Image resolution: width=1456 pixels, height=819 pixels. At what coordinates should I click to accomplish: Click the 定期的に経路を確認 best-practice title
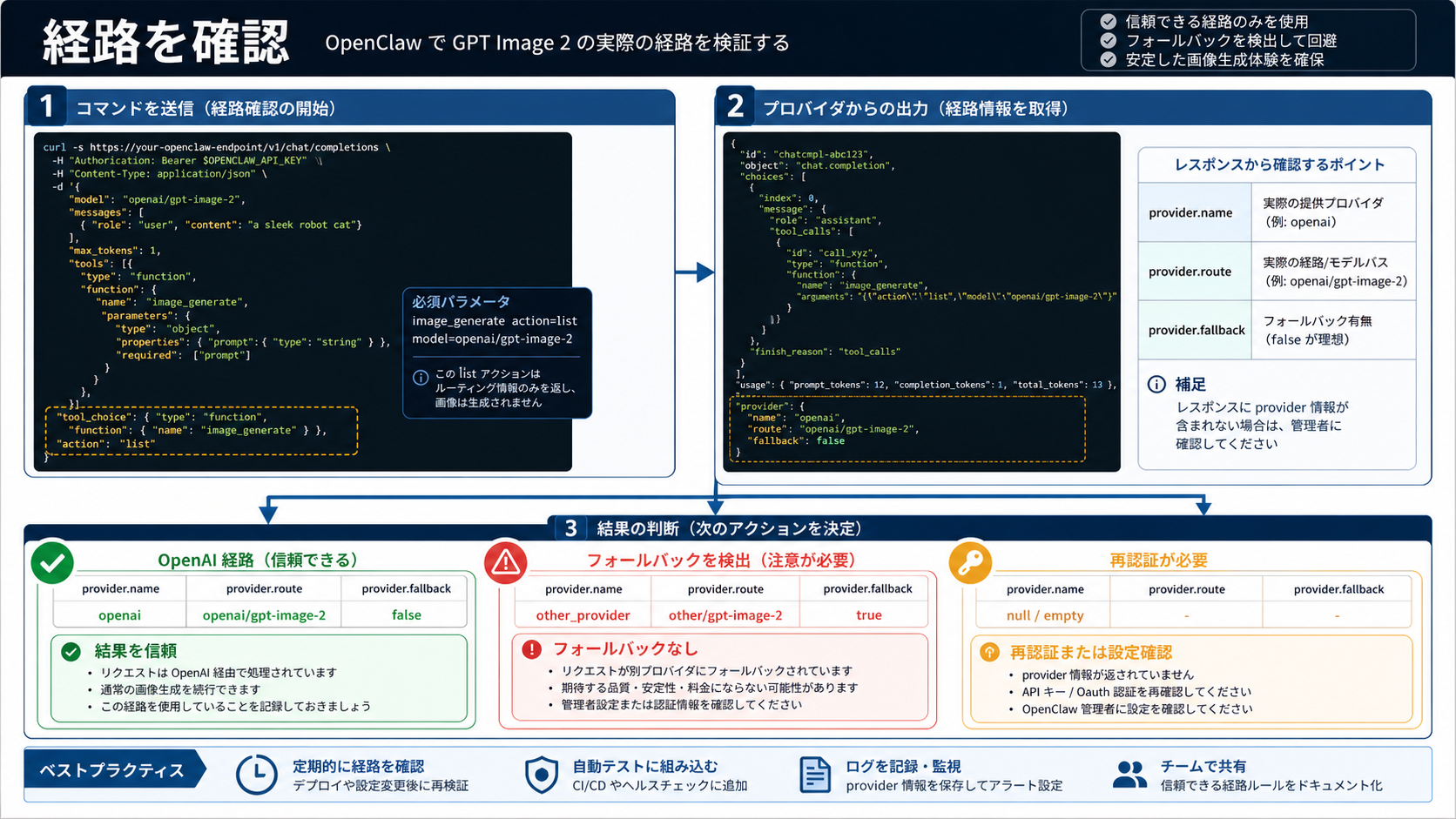pyautogui.click(x=358, y=766)
